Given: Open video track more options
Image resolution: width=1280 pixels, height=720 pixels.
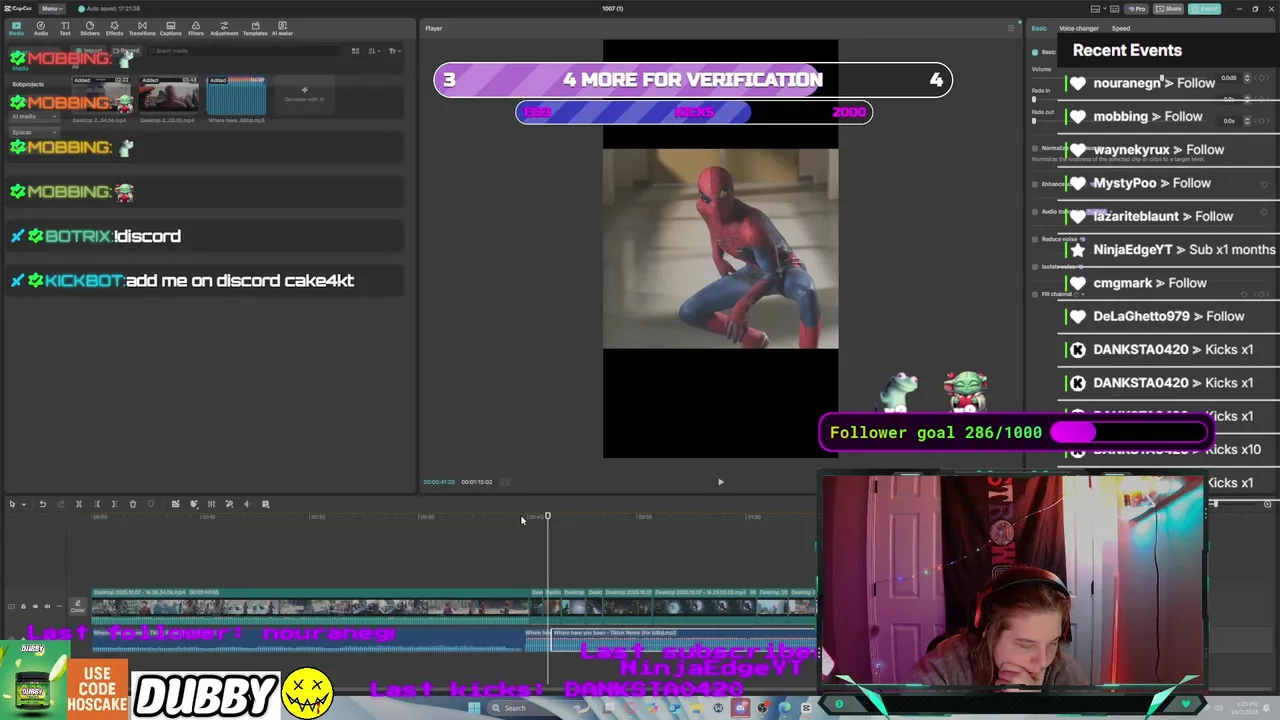Looking at the screenshot, I should pyautogui.click(x=59, y=606).
